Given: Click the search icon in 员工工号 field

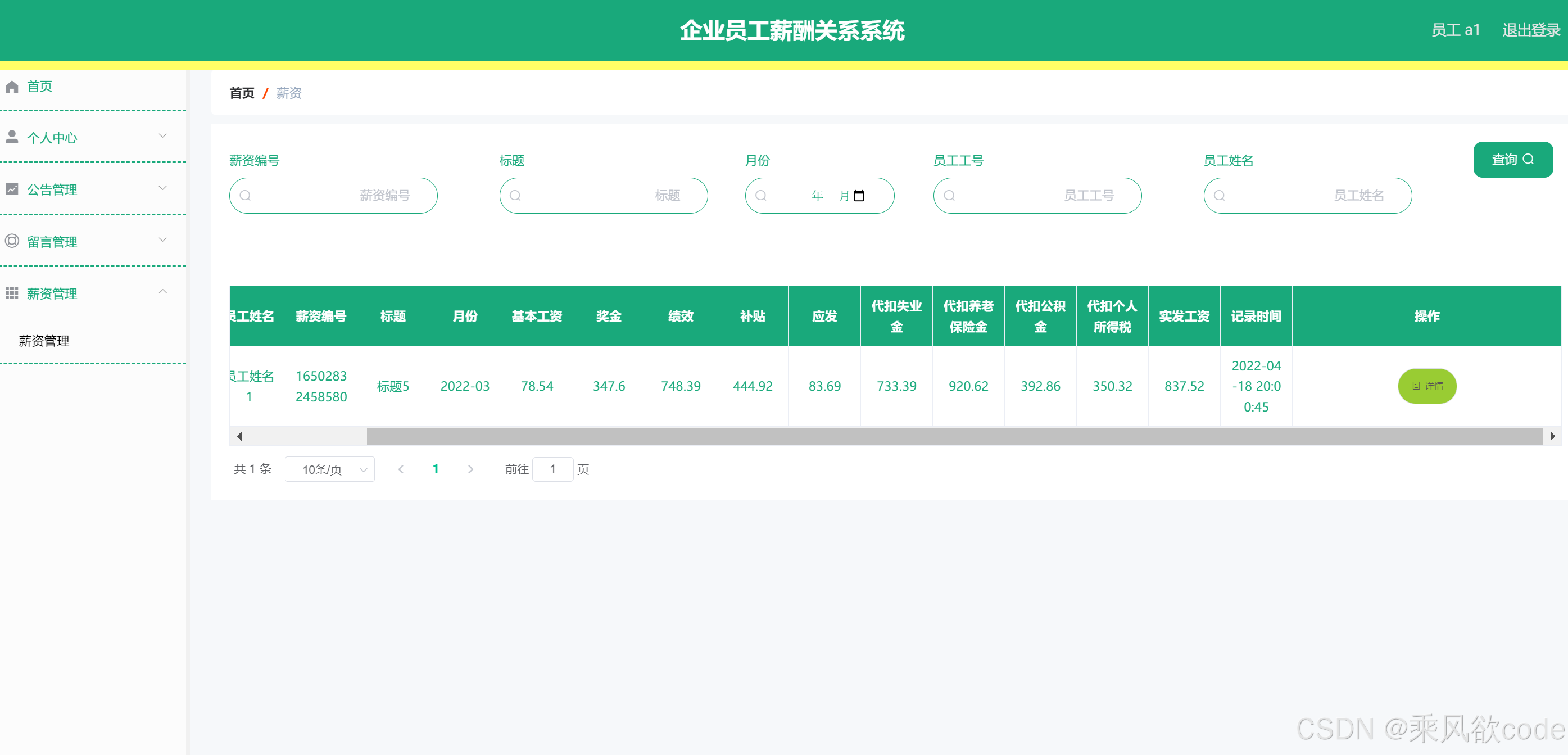Looking at the screenshot, I should click(949, 196).
